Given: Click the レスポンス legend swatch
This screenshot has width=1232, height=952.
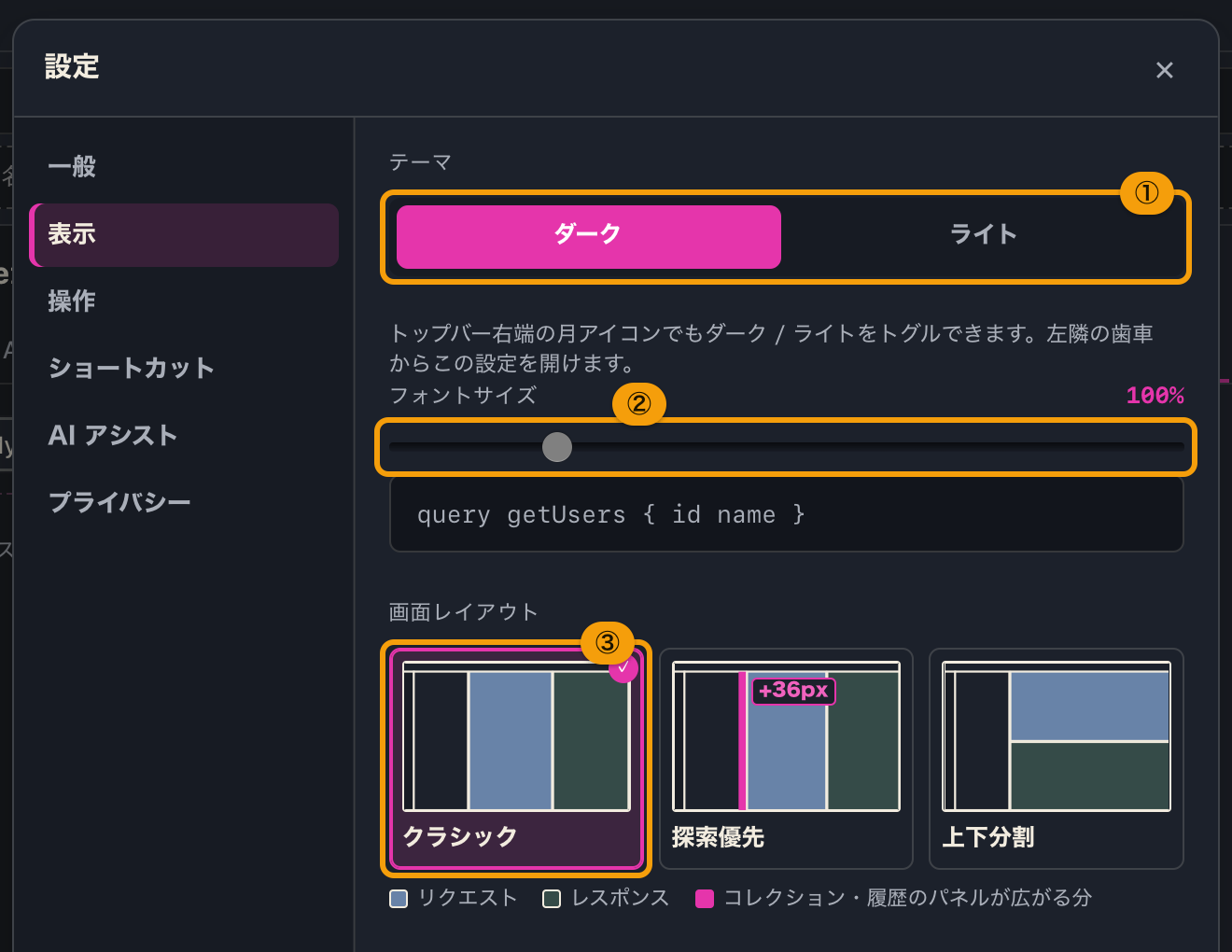Looking at the screenshot, I should point(552,899).
